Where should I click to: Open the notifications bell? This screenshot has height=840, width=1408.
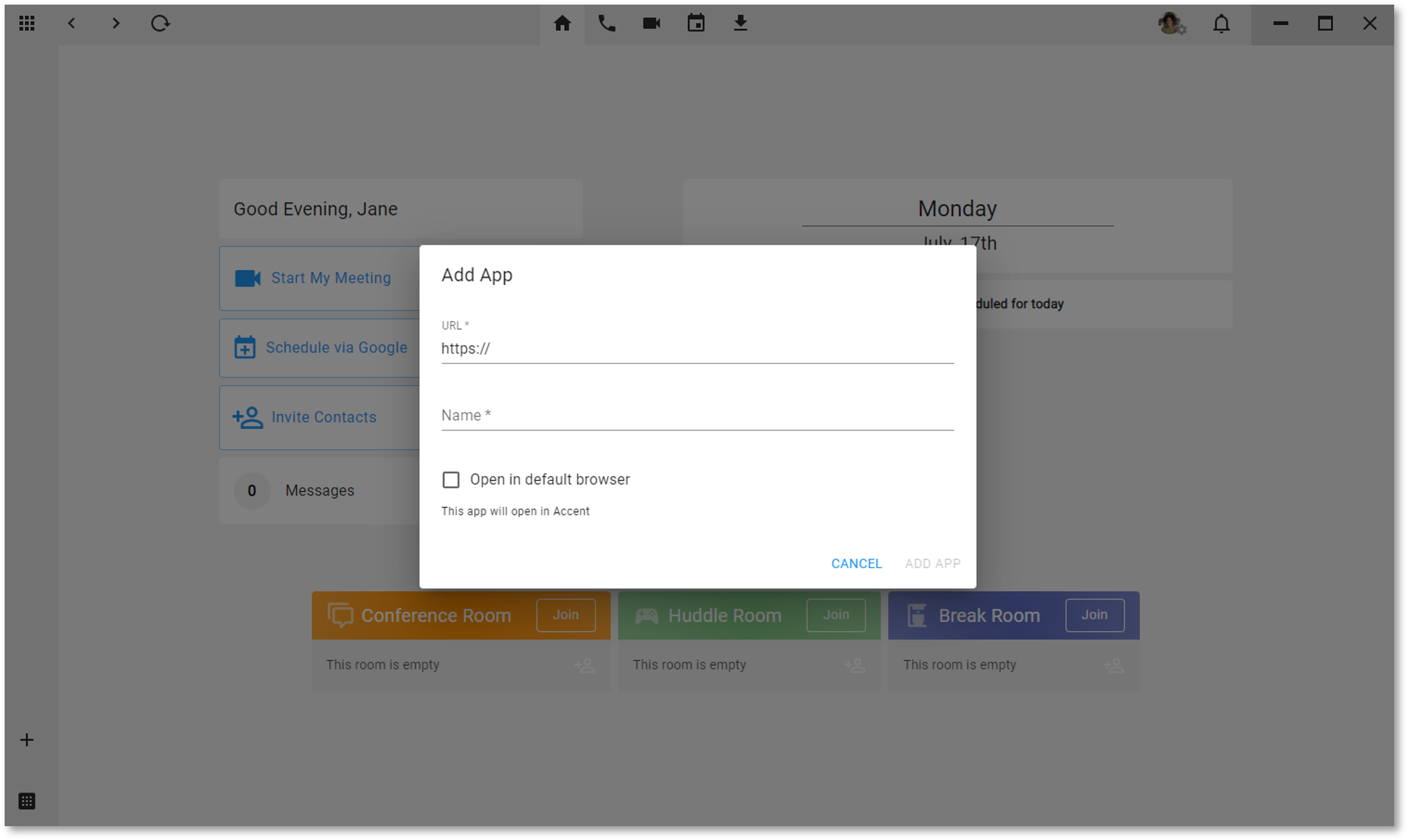(x=1221, y=24)
